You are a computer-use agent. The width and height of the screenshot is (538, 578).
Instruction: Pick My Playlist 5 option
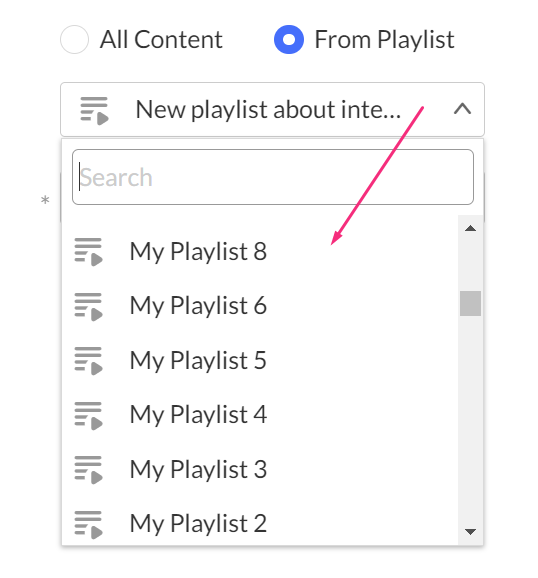(260, 361)
